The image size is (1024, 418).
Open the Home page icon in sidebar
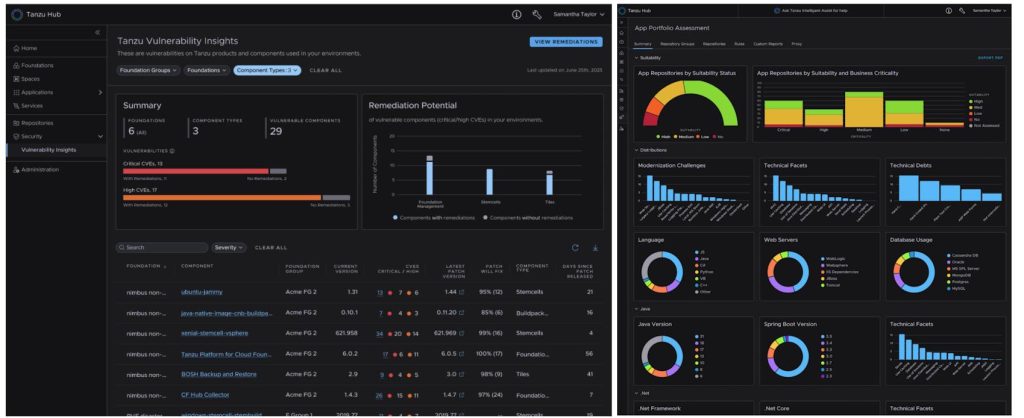point(16,48)
